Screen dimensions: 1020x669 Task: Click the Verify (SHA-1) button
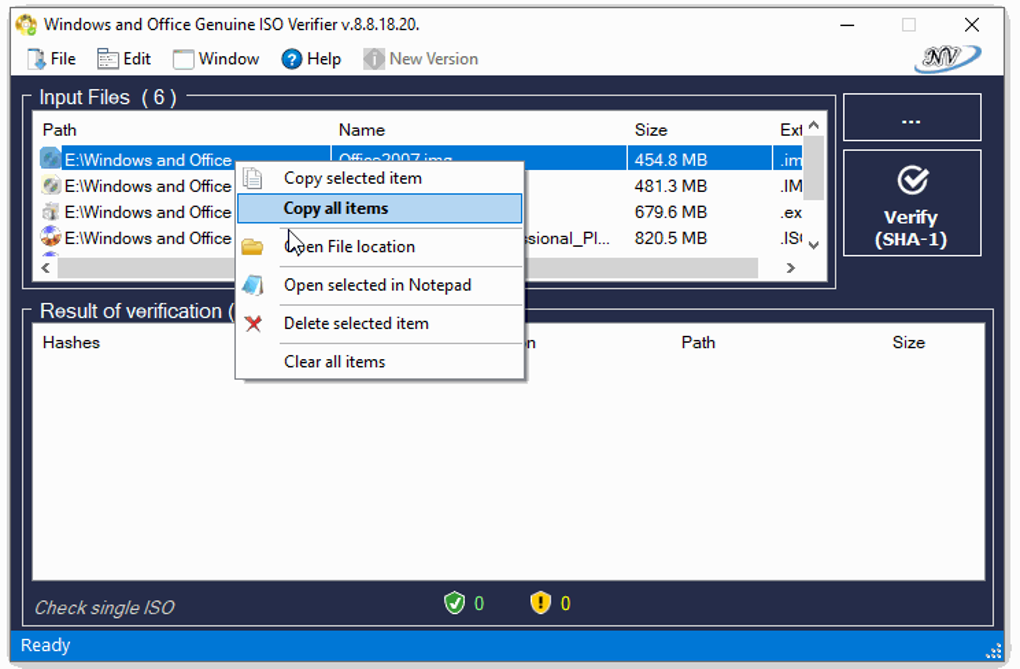(x=912, y=203)
